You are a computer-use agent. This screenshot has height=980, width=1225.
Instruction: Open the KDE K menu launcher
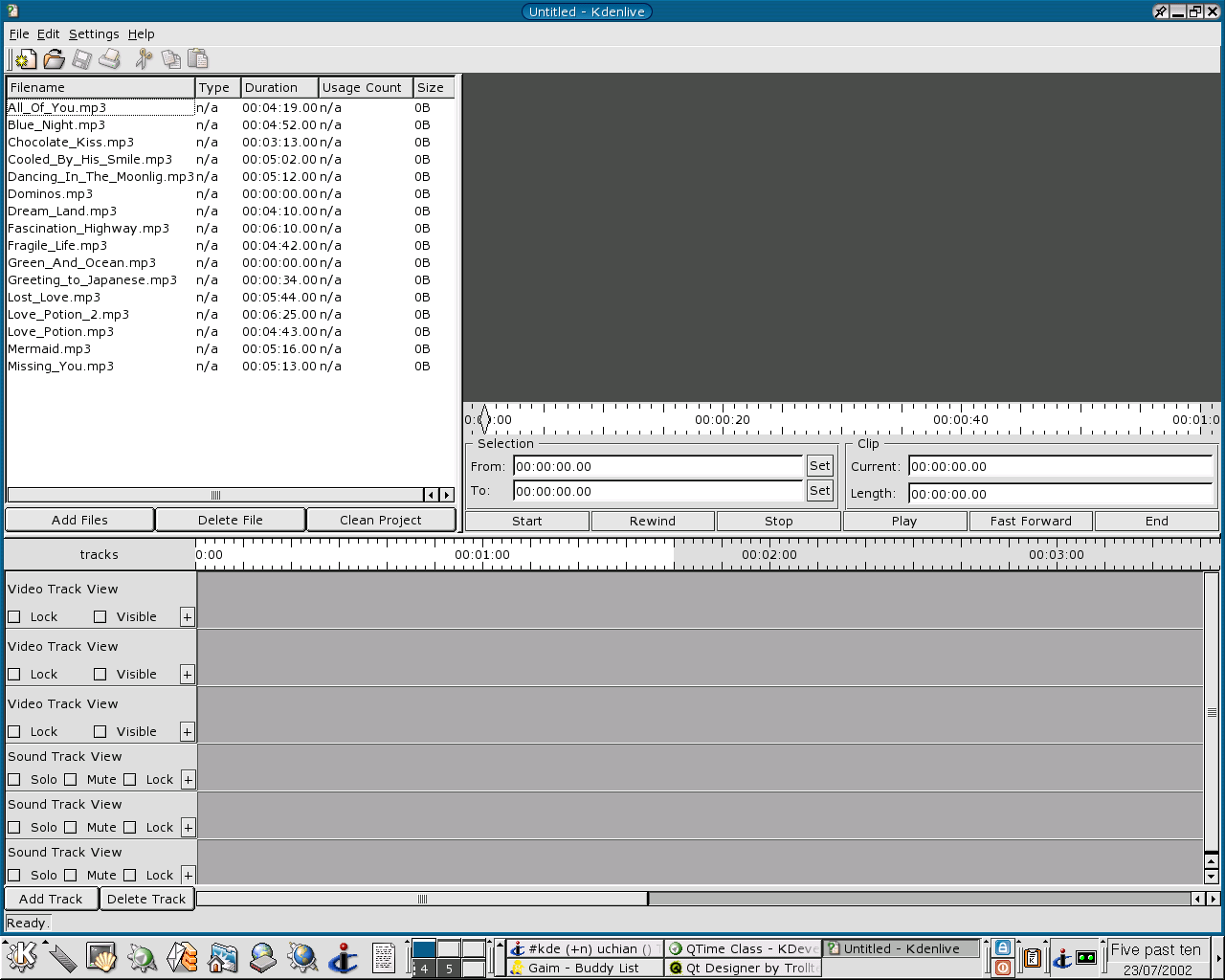(21, 956)
